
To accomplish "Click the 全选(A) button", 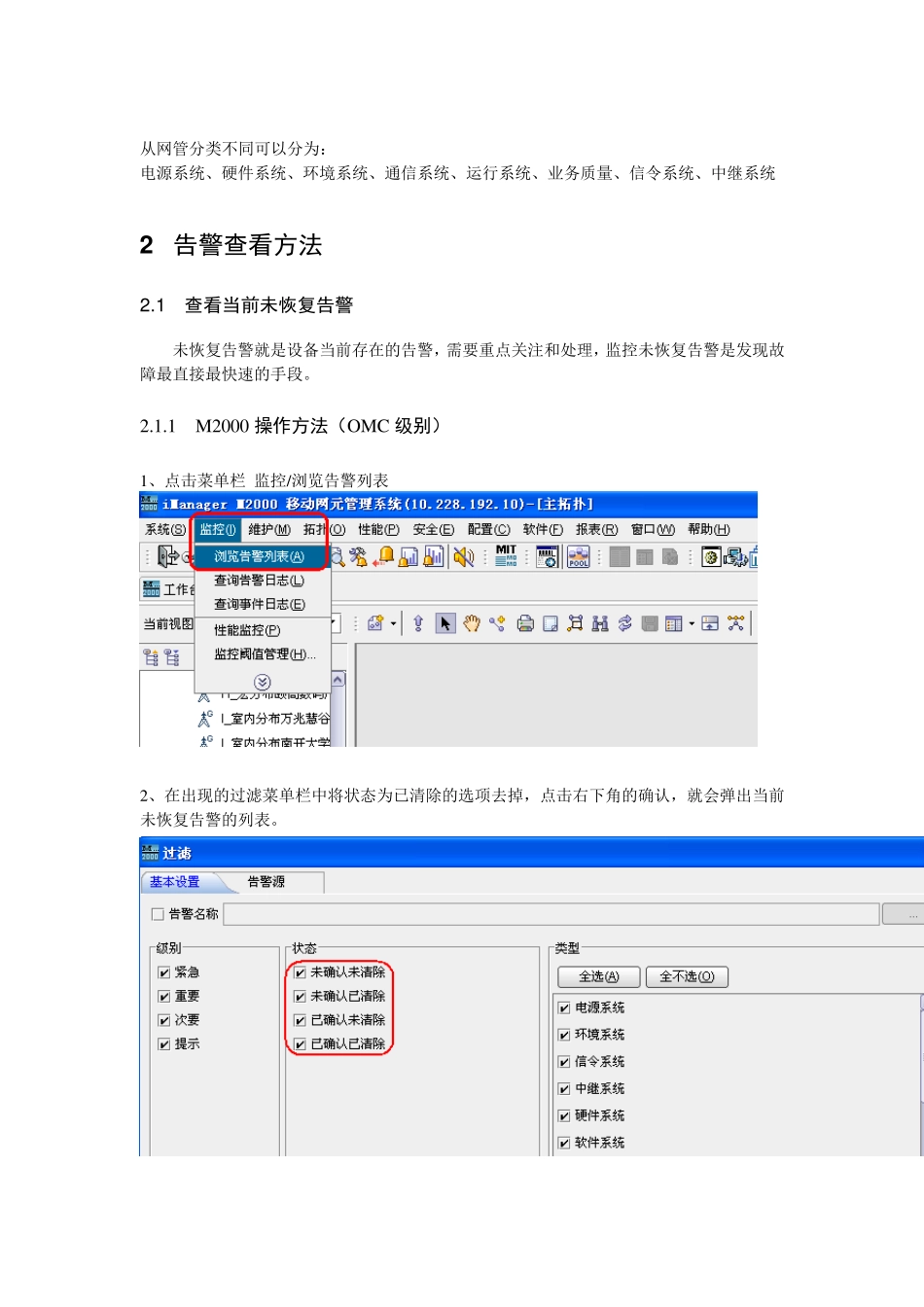I will pos(599,976).
